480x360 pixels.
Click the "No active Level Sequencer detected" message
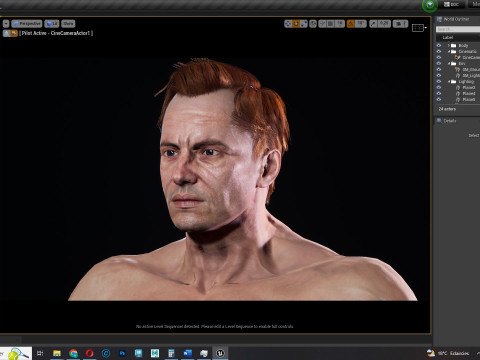click(215, 326)
